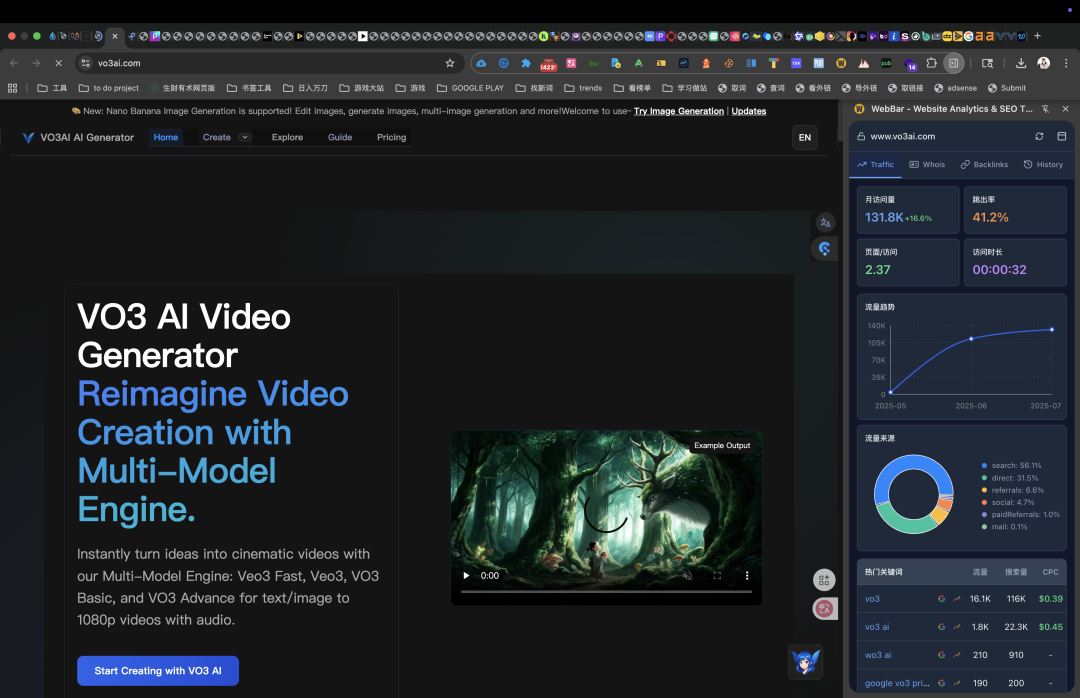This screenshot has height=698, width=1080.
Task: Unmute the example video
Action: 687,575
